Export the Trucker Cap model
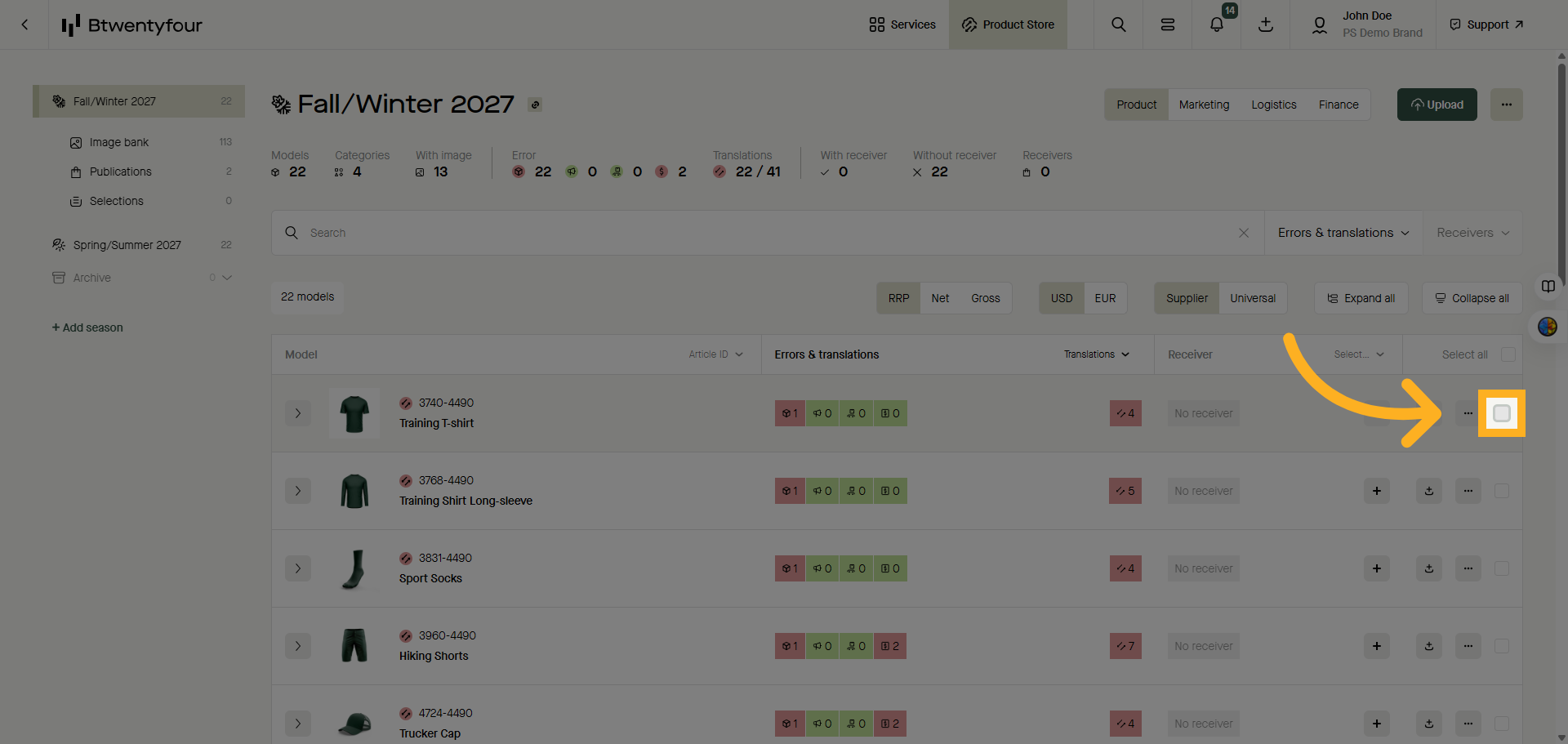Viewport: 1568px width, 744px height. 1429,724
